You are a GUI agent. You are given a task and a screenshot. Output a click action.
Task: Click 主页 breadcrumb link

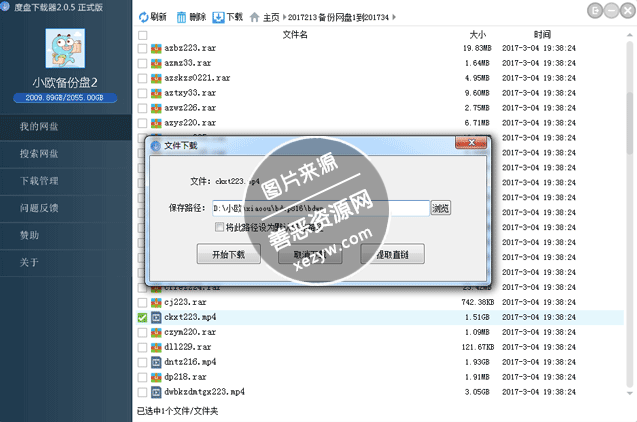271,17
